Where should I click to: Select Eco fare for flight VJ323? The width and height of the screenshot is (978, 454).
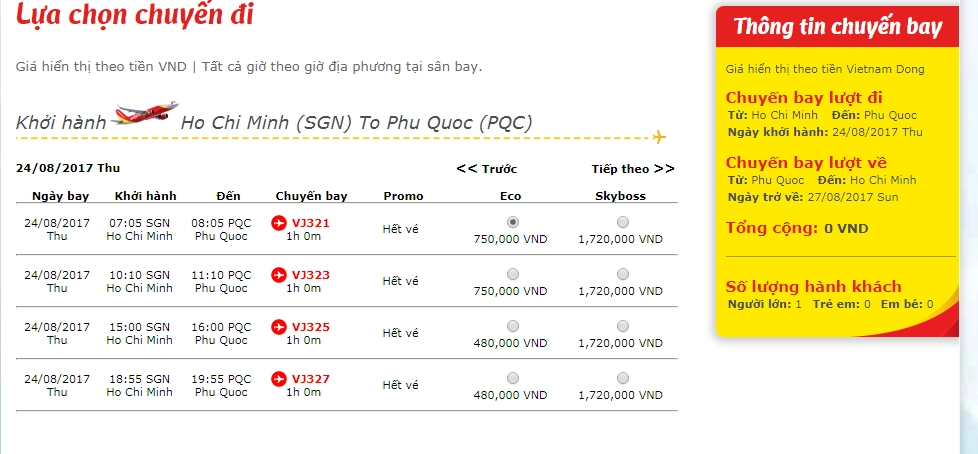coord(513,274)
